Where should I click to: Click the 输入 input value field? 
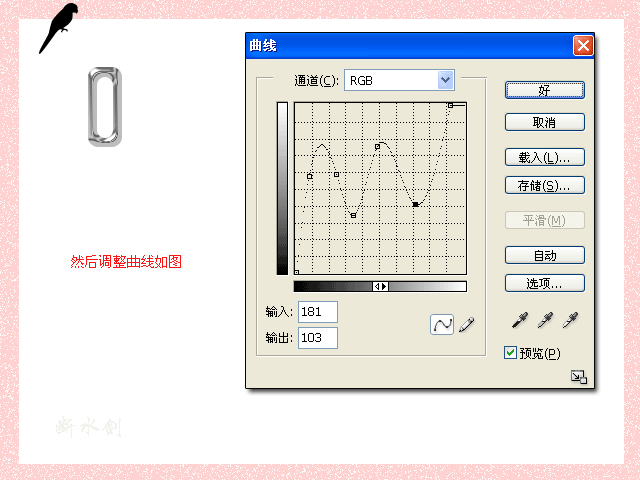(x=317, y=312)
